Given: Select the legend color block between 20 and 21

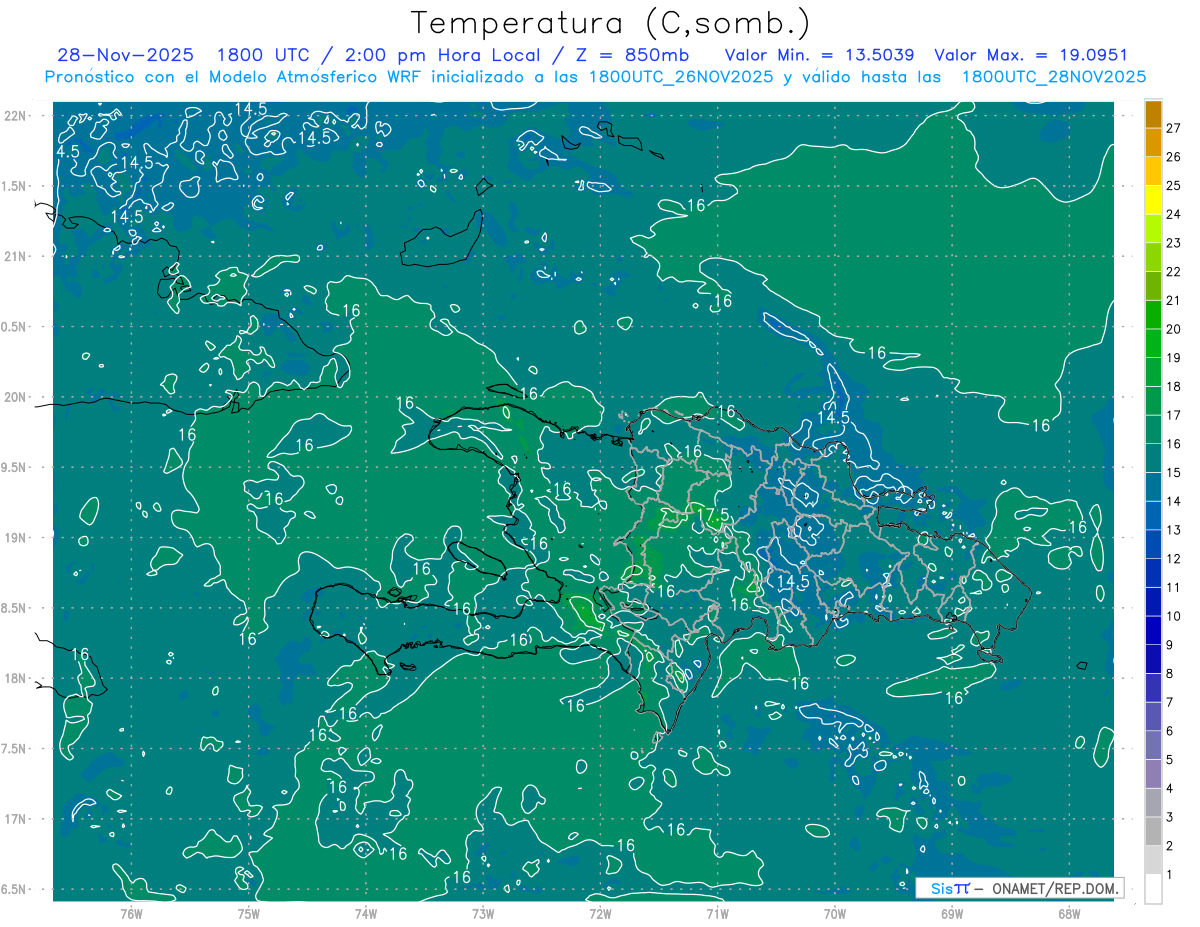Looking at the screenshot, I should [1153, 315].
